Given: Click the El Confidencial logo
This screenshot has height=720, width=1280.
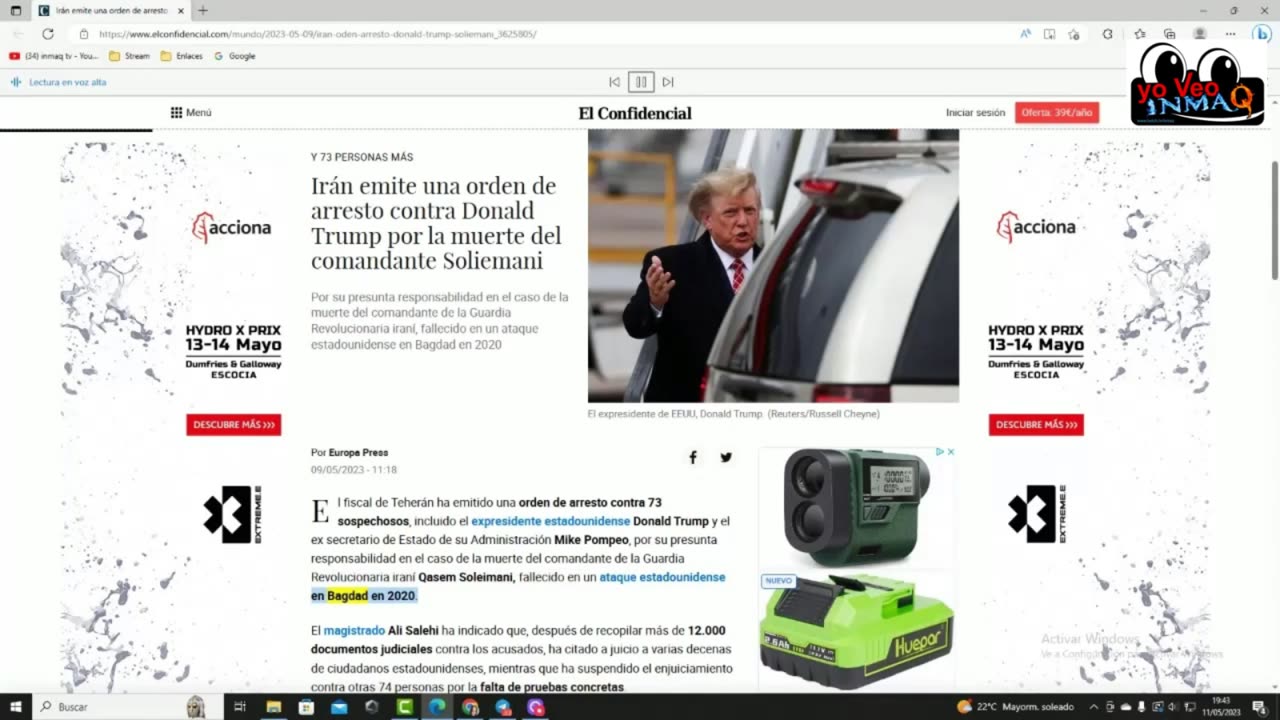Looking at the screenshot, I should click(x=635, y=113).
